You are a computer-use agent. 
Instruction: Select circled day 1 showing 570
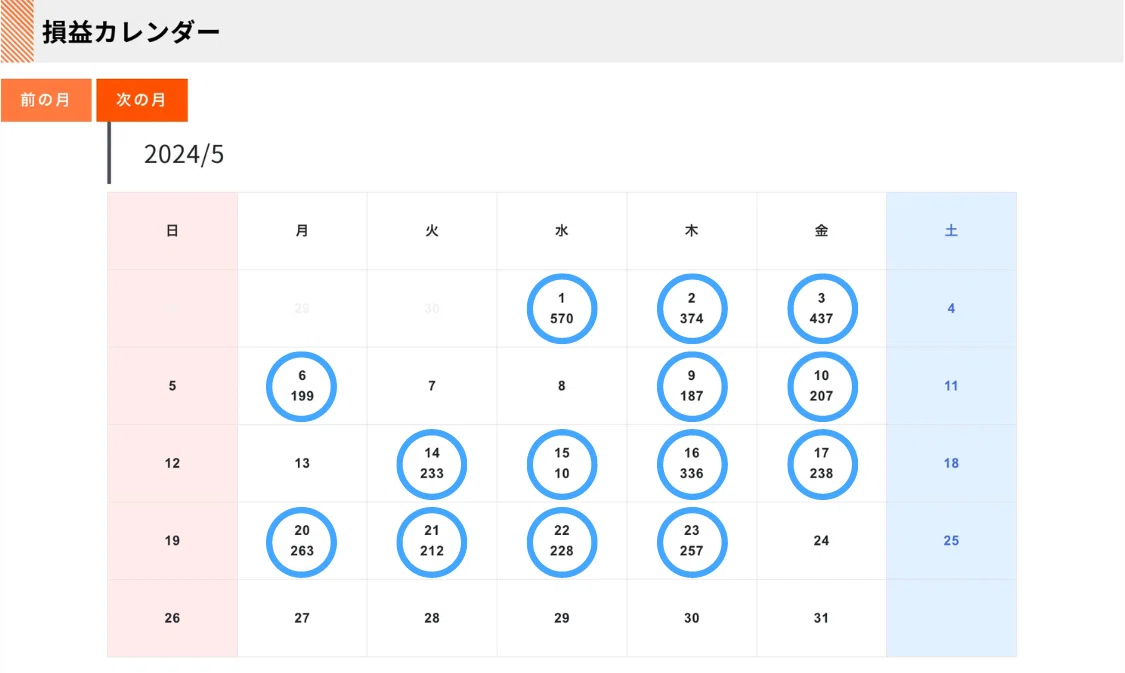[562, 309]
